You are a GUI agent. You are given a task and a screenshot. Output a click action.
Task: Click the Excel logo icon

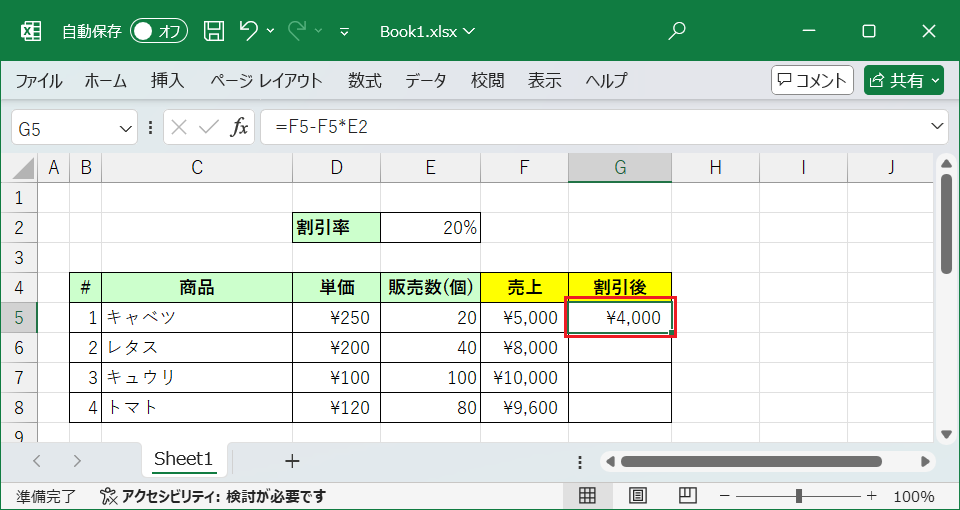tap(31, 31)
